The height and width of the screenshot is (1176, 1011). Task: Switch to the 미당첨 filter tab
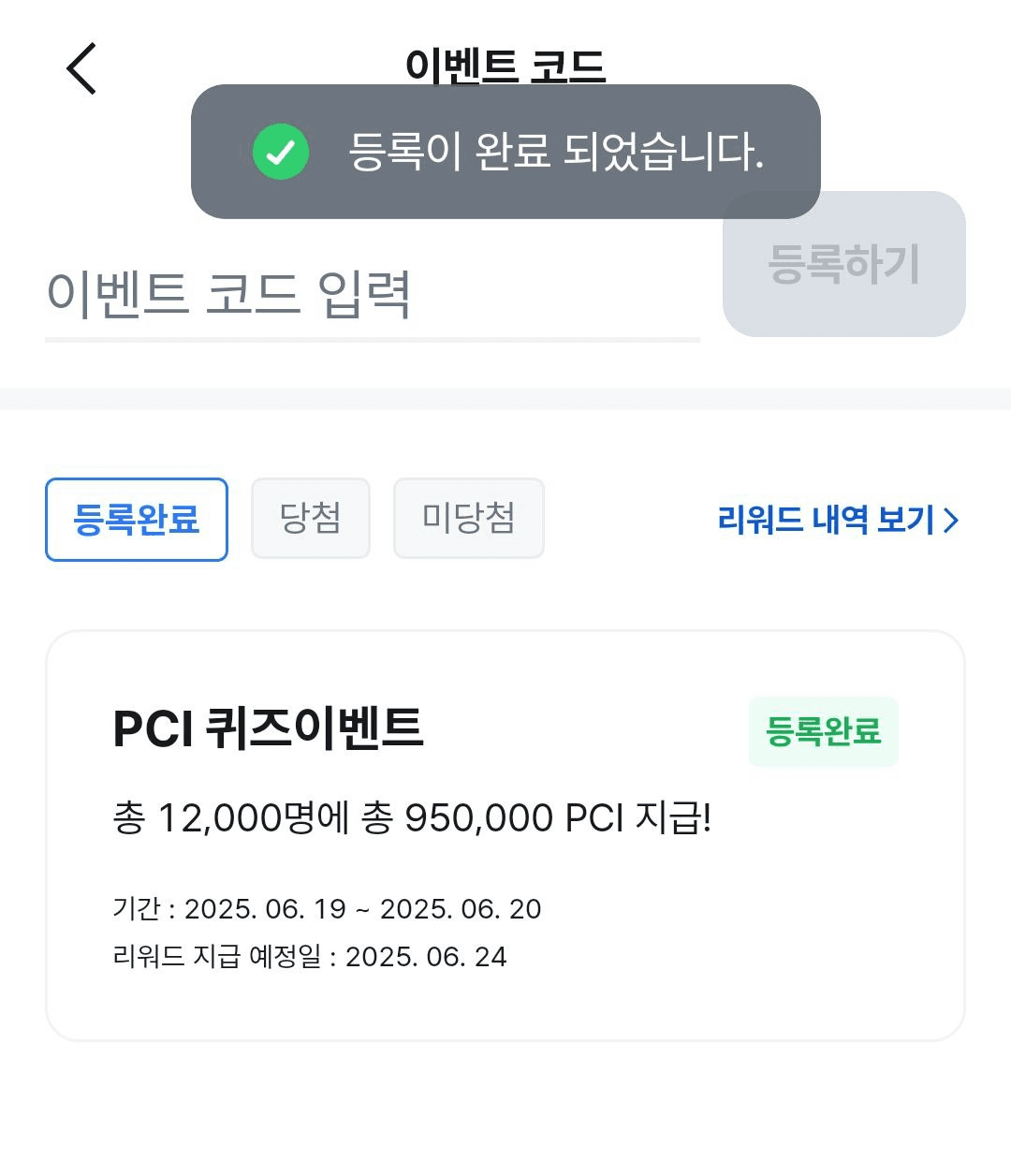pos(469,518)
